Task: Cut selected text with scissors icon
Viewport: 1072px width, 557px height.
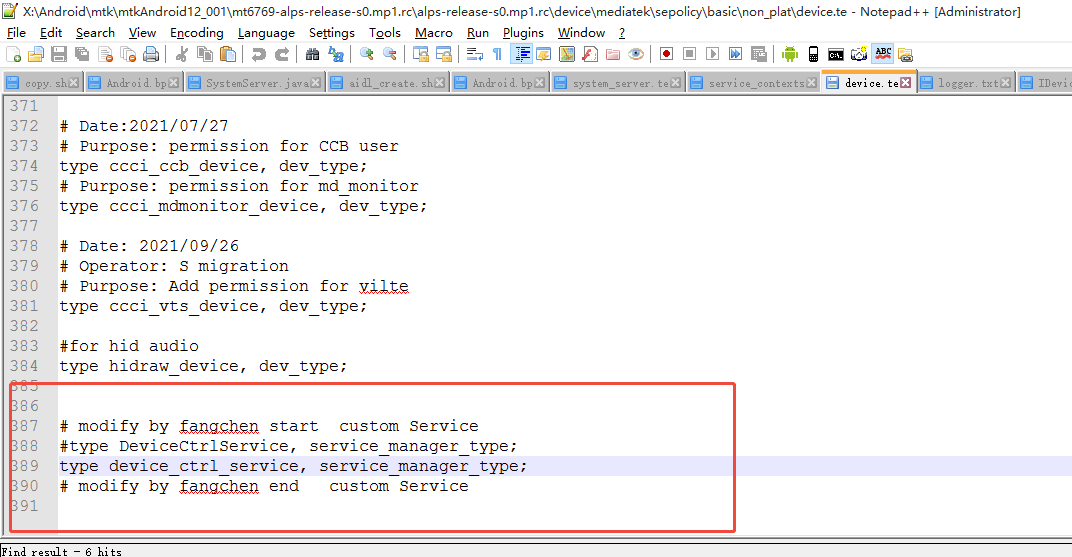Action: click(181, 55)
